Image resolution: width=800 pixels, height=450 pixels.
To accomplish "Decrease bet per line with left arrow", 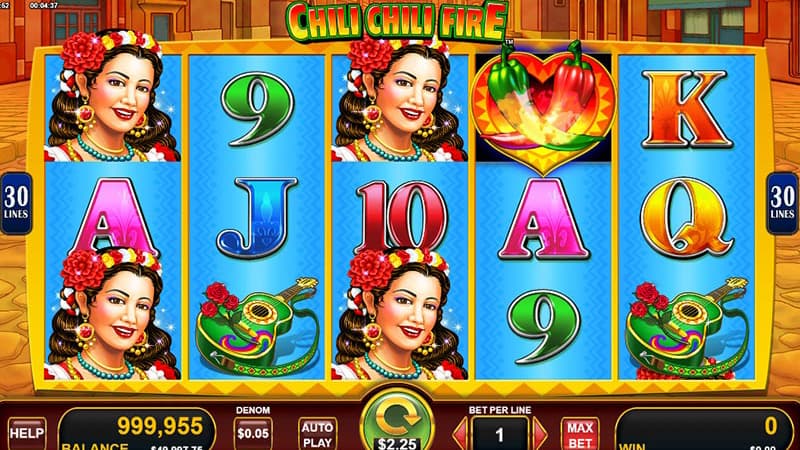I will point(460,434).
